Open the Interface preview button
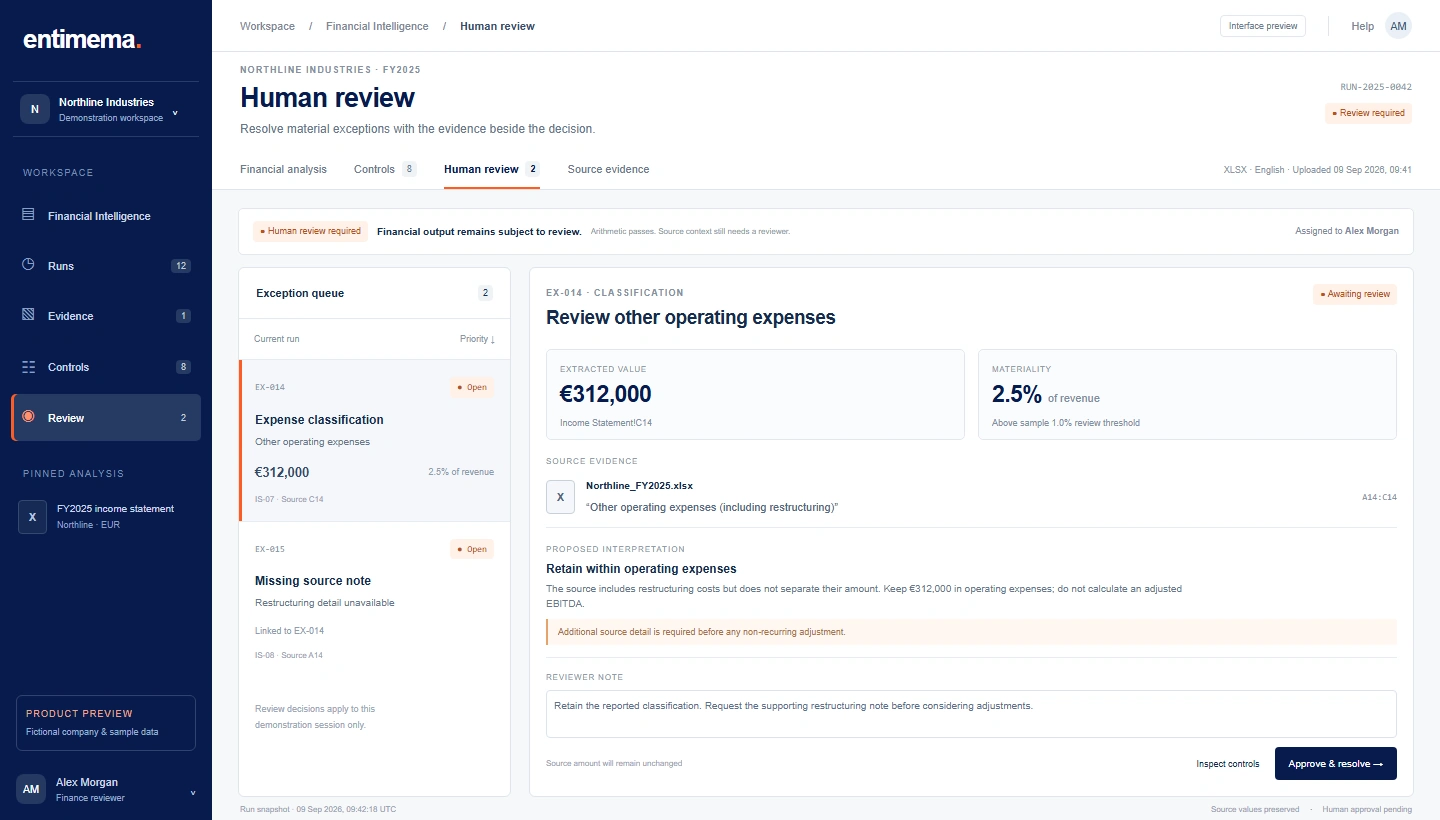Image resolution: width=1440 pixels, height=820 pixels. 1263,26
